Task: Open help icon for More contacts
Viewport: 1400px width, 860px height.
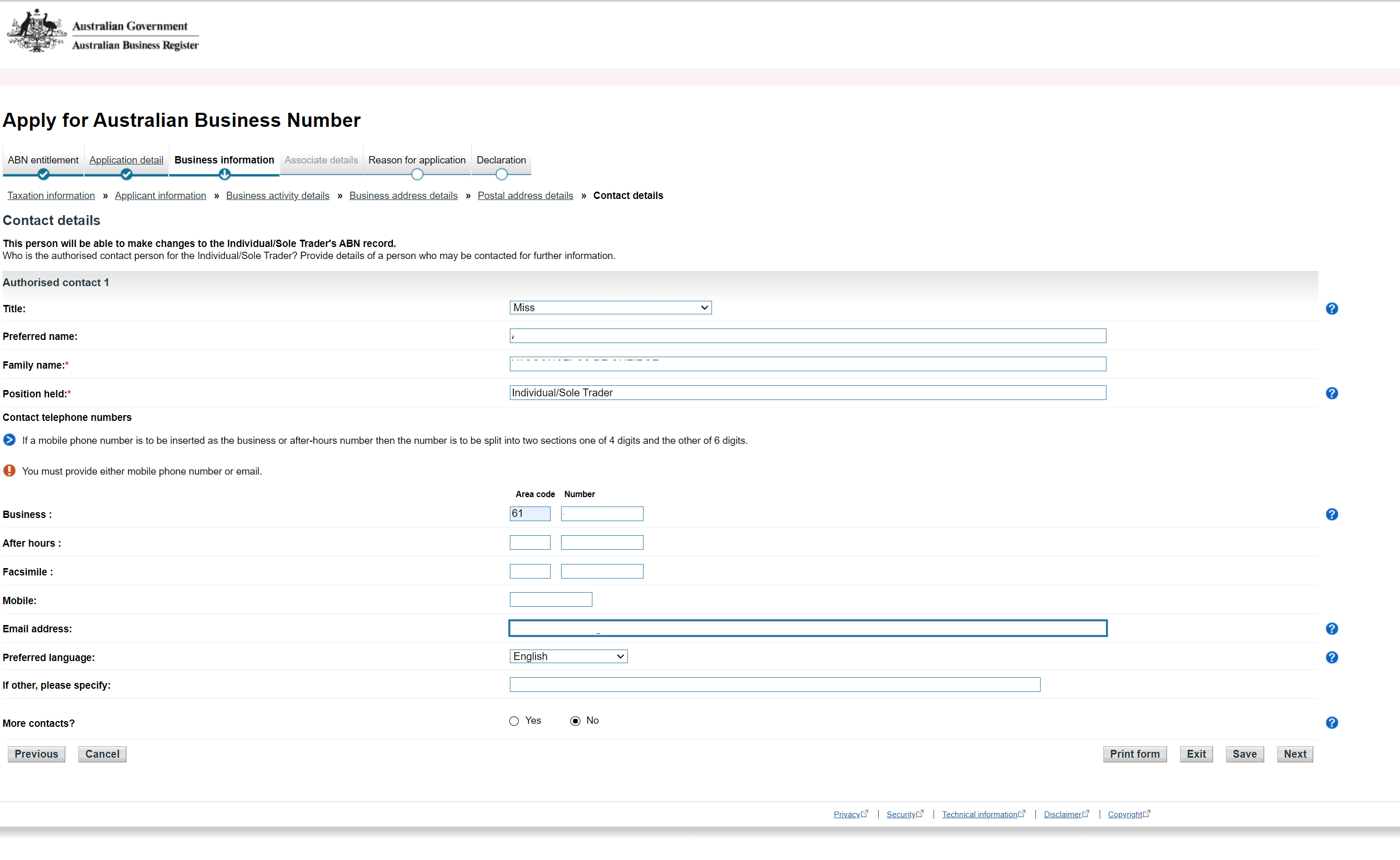Action: tap(1331, 722)
